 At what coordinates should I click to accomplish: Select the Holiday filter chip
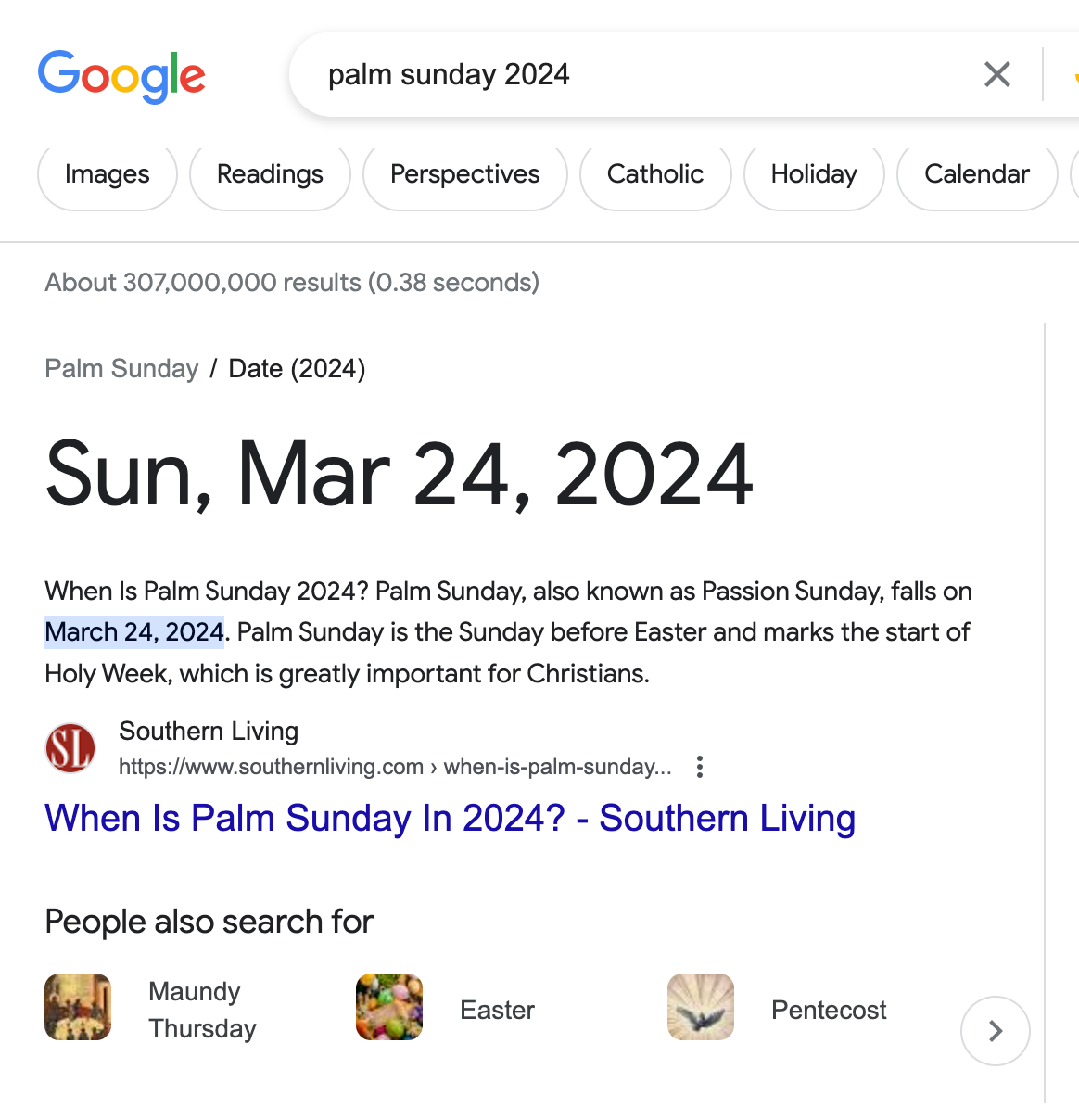click(814, 174)
